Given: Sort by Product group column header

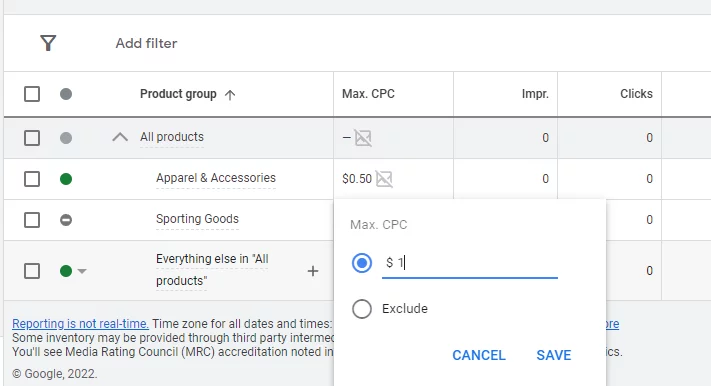Looking at the screenshot, I should pyautogui.click(x=178, y=94).
